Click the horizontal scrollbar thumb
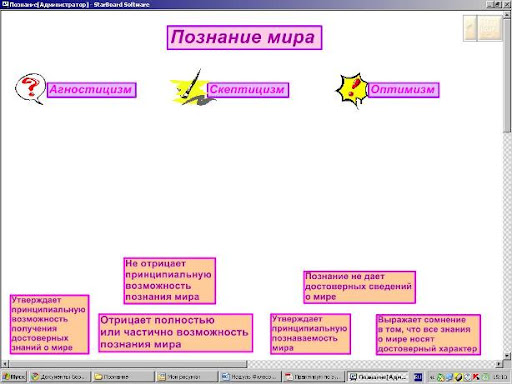 [x=128, y=364]
